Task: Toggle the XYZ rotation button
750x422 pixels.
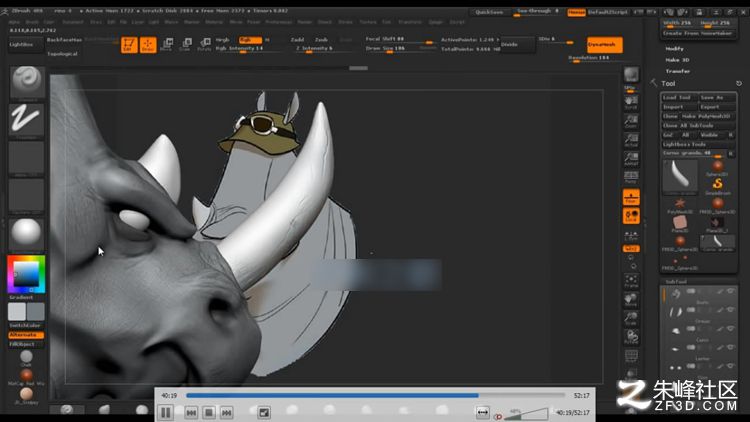Action: click(631, 249)
